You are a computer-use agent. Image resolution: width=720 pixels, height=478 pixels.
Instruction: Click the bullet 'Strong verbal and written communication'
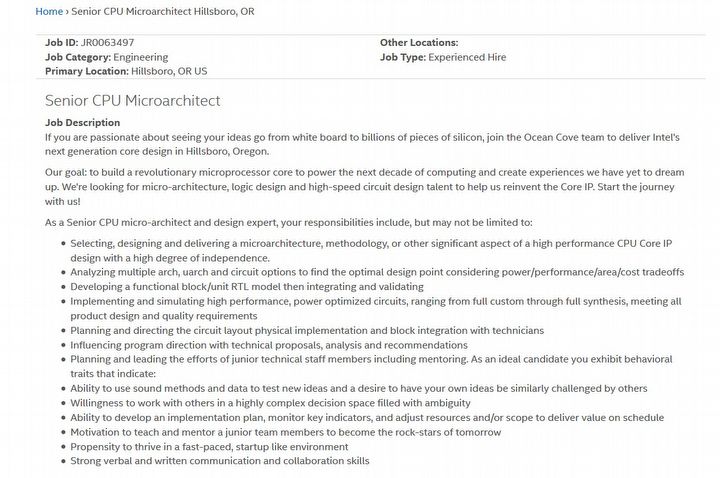pos(219,460)
